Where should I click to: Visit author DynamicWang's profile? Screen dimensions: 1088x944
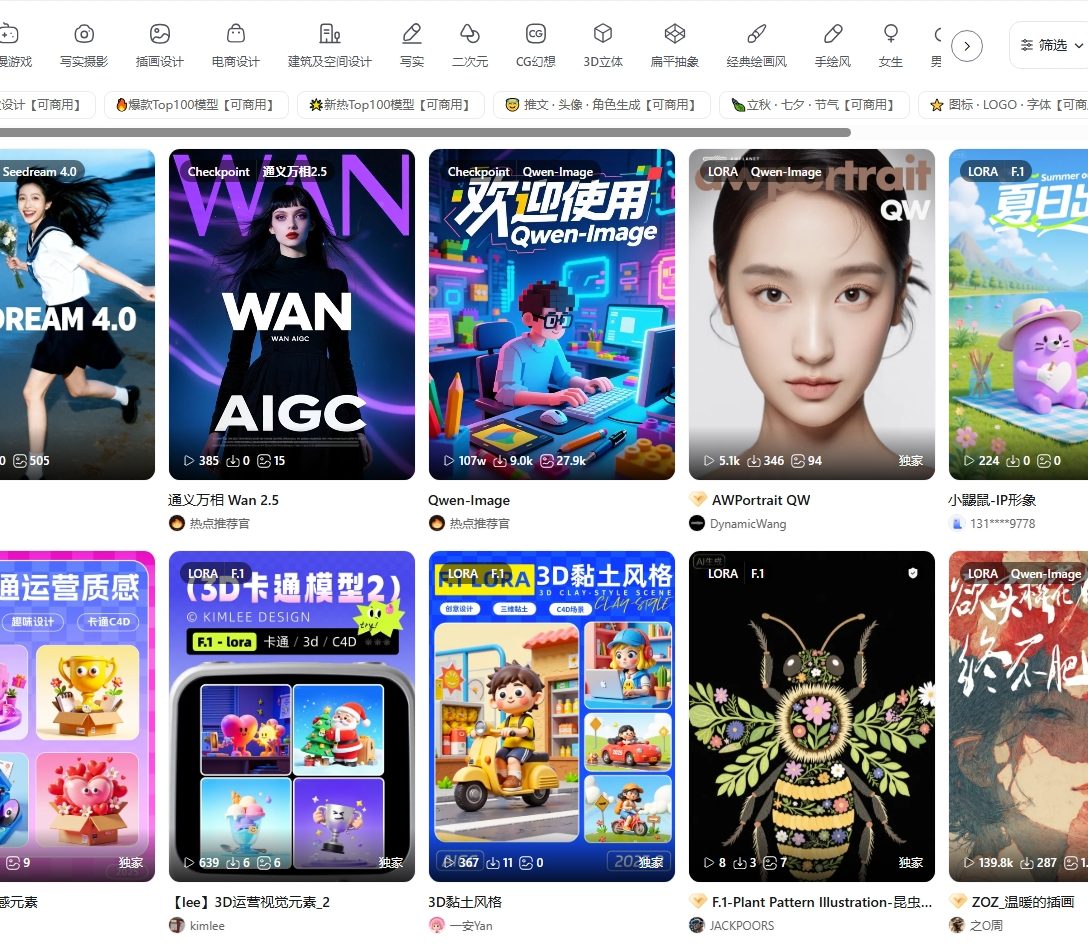747,523
